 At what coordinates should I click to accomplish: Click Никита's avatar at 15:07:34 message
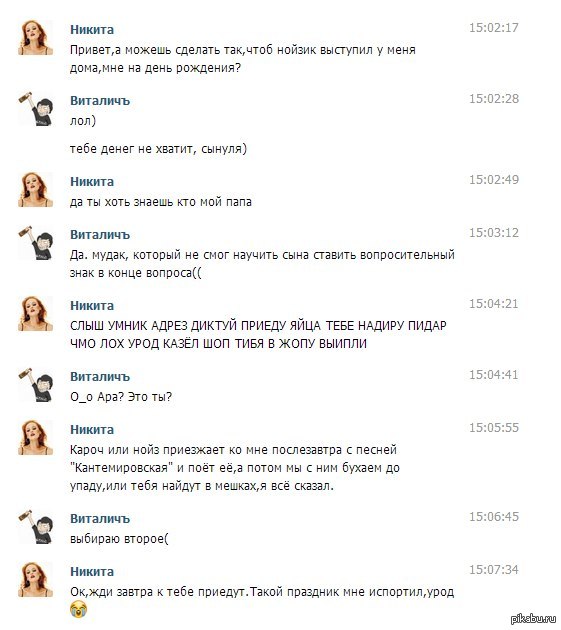[36, 580]
